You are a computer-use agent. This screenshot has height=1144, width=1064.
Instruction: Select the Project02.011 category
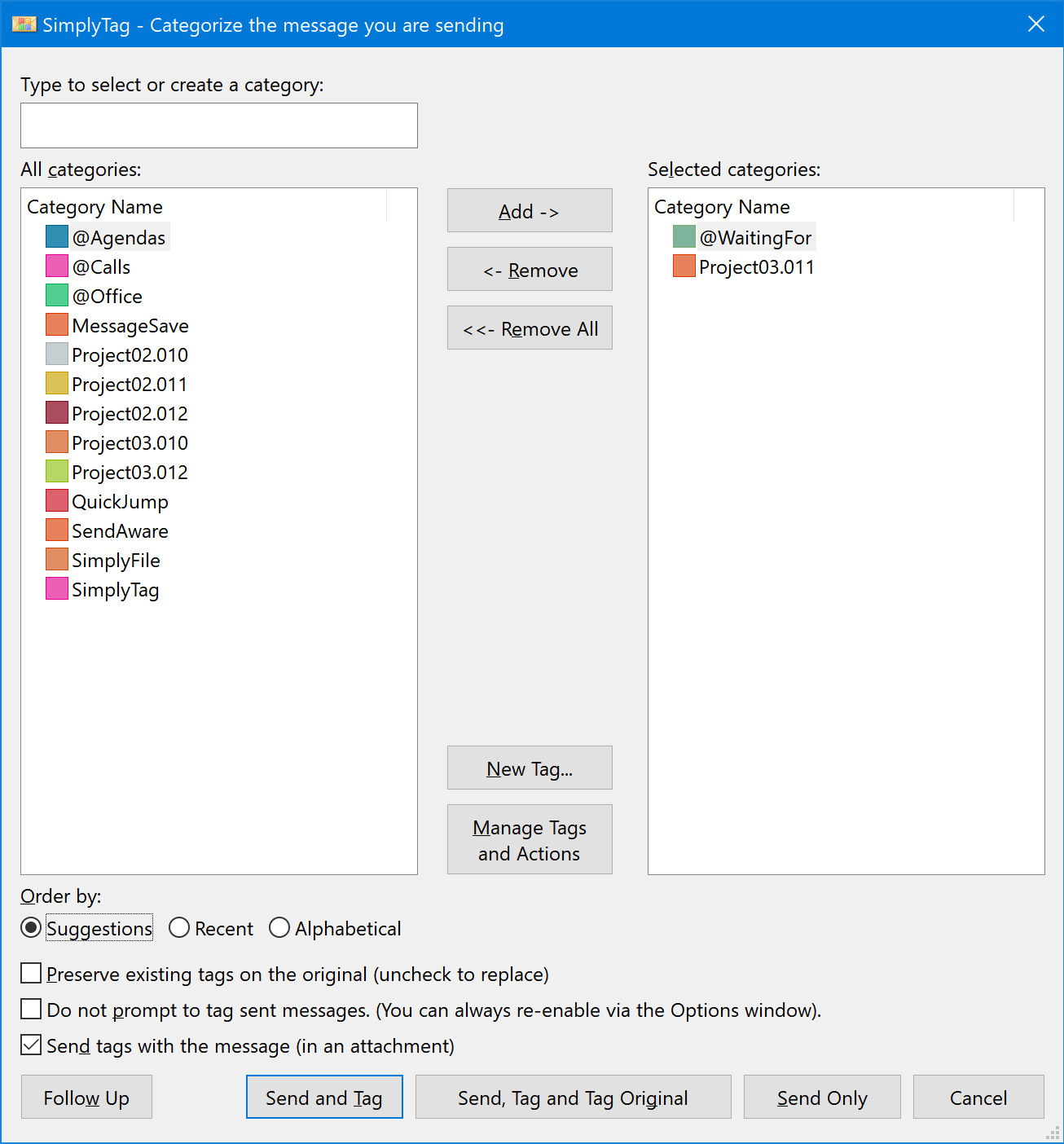130,385
